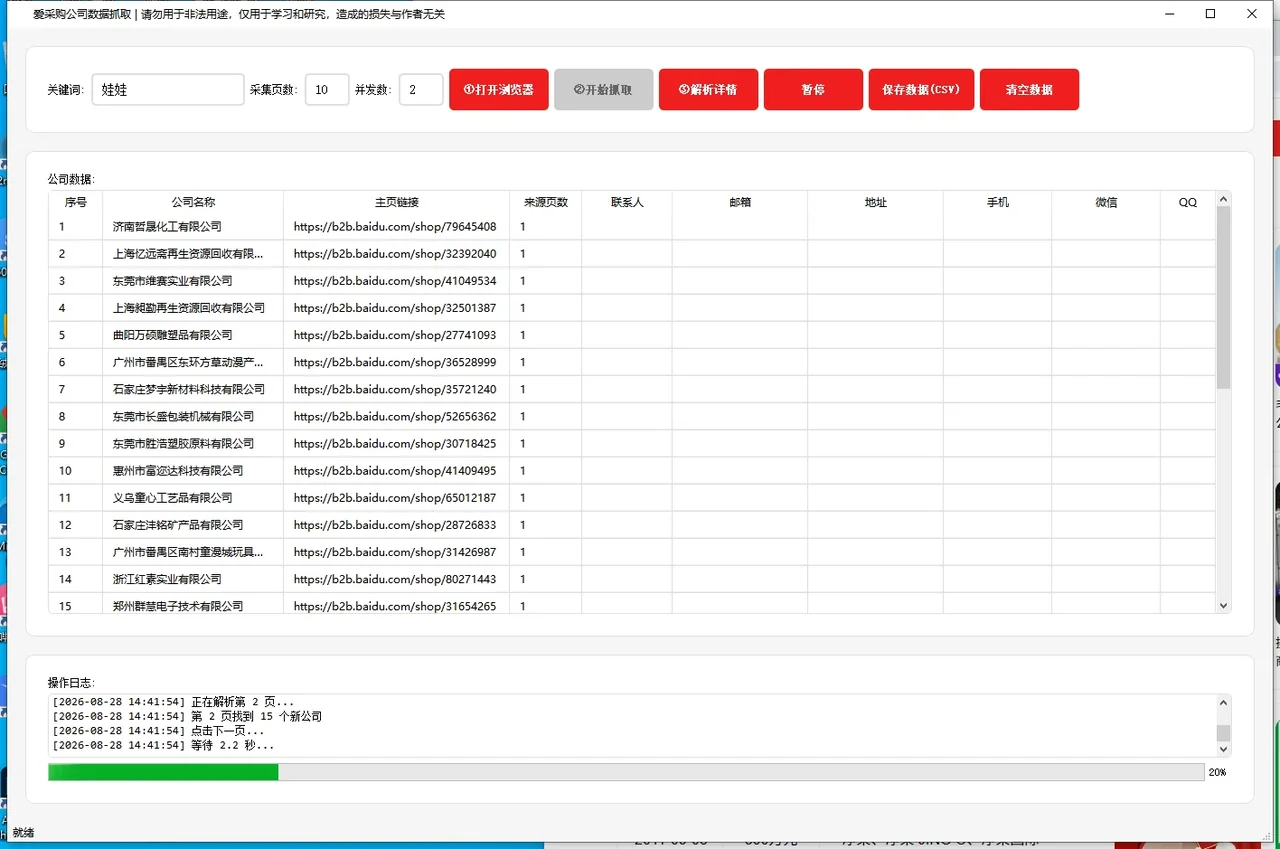The image size is (1280, 849).
Task: Click link https://b2b.baidu.com/shop/31654265
Action: click(395, 606)
